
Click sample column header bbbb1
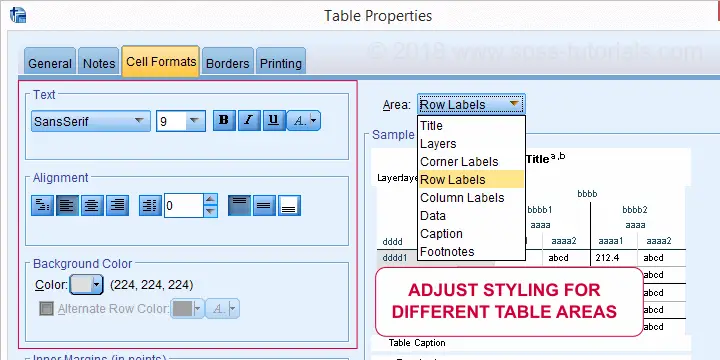click(540, 210)
